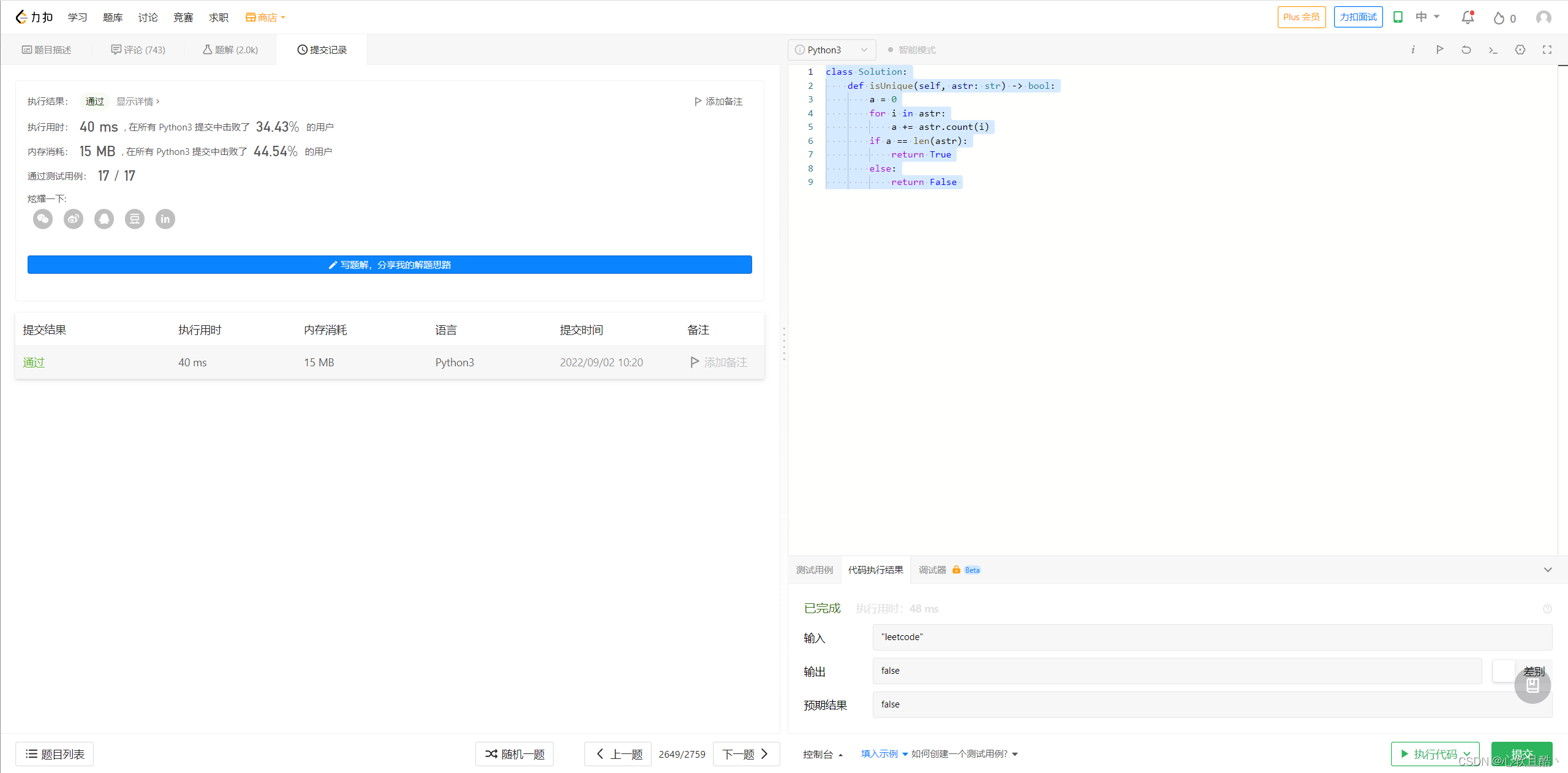Open the Python3 language dropdown
The height and width of the screenshot is (773, 1568).
click(x=831, y=50)
